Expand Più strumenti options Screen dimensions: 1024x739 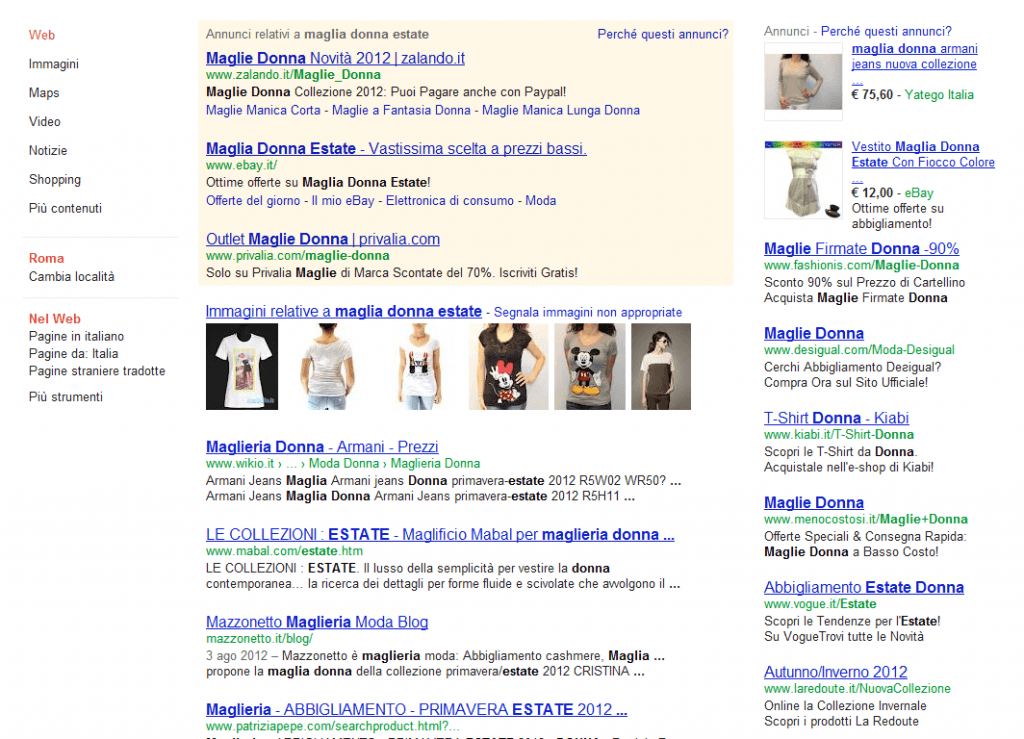pyautogui.click(x=65, y=397)
